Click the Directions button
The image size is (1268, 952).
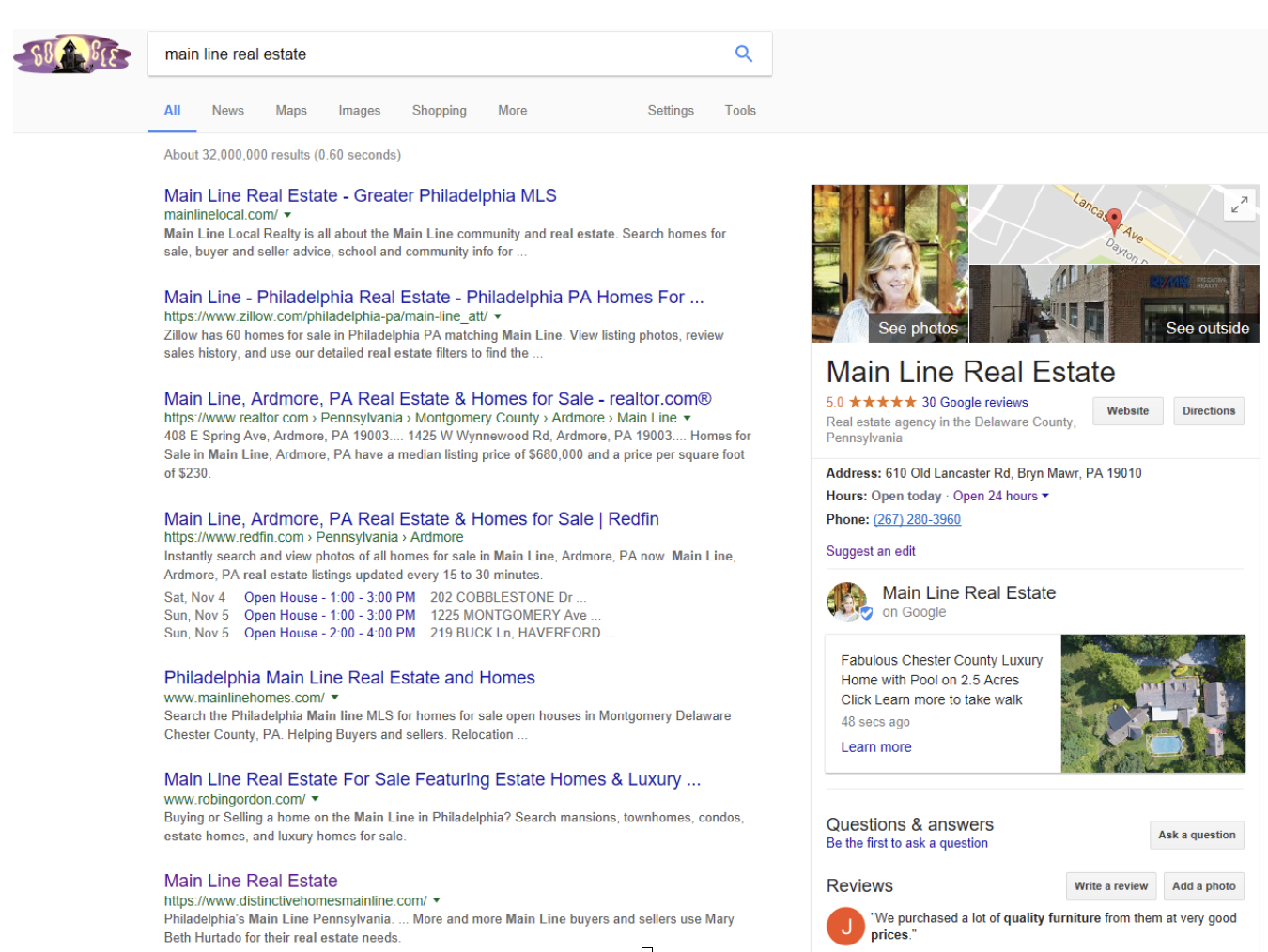(x=1209, y=411)
